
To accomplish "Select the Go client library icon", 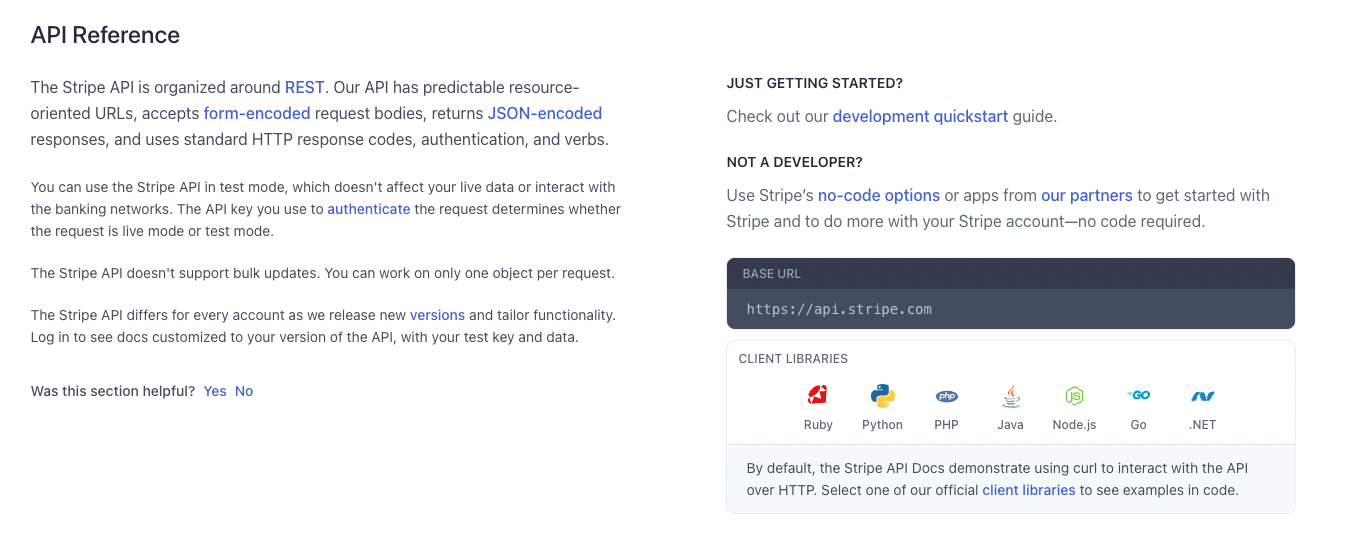I will click(x=1138, y=396).
